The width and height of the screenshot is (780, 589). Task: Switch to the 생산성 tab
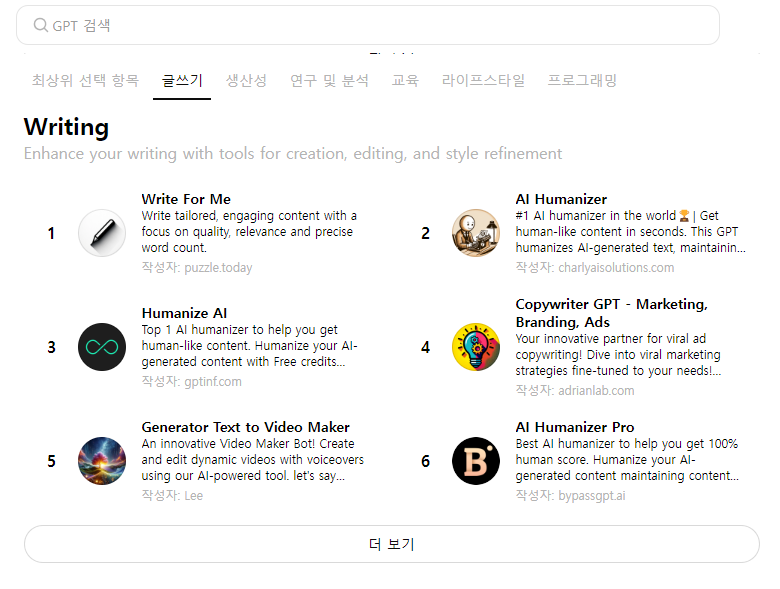pos(246,80)
